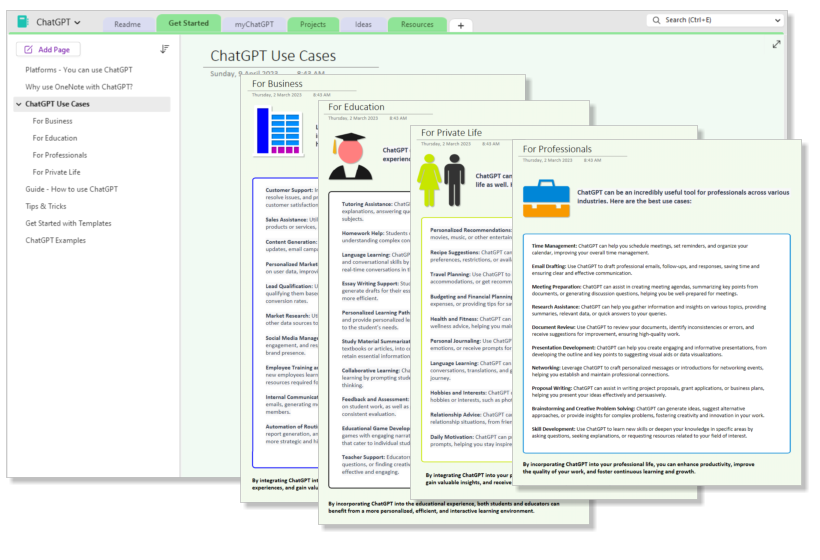Click the woman and man figures icon

point(441,180)
